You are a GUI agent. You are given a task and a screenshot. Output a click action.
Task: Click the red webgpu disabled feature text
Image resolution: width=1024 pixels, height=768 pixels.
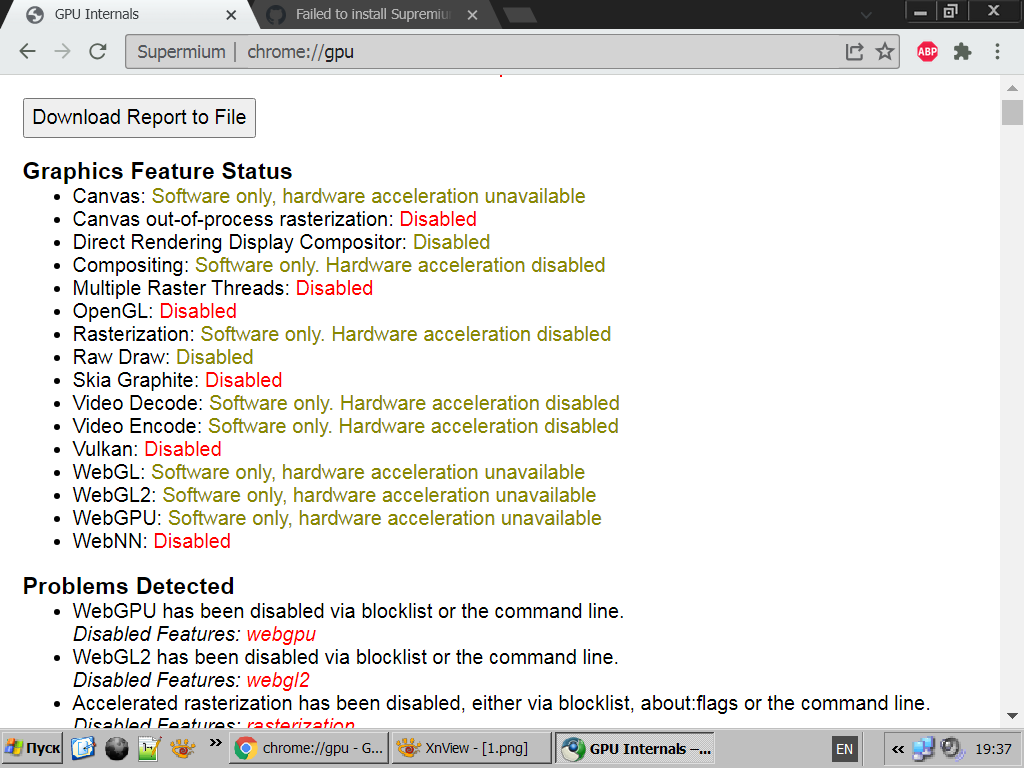(281, 634)
